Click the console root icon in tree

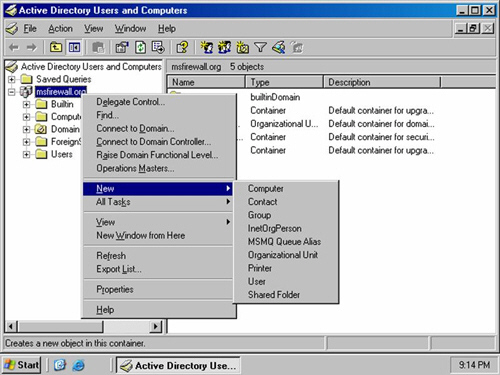tap(12, 67)
